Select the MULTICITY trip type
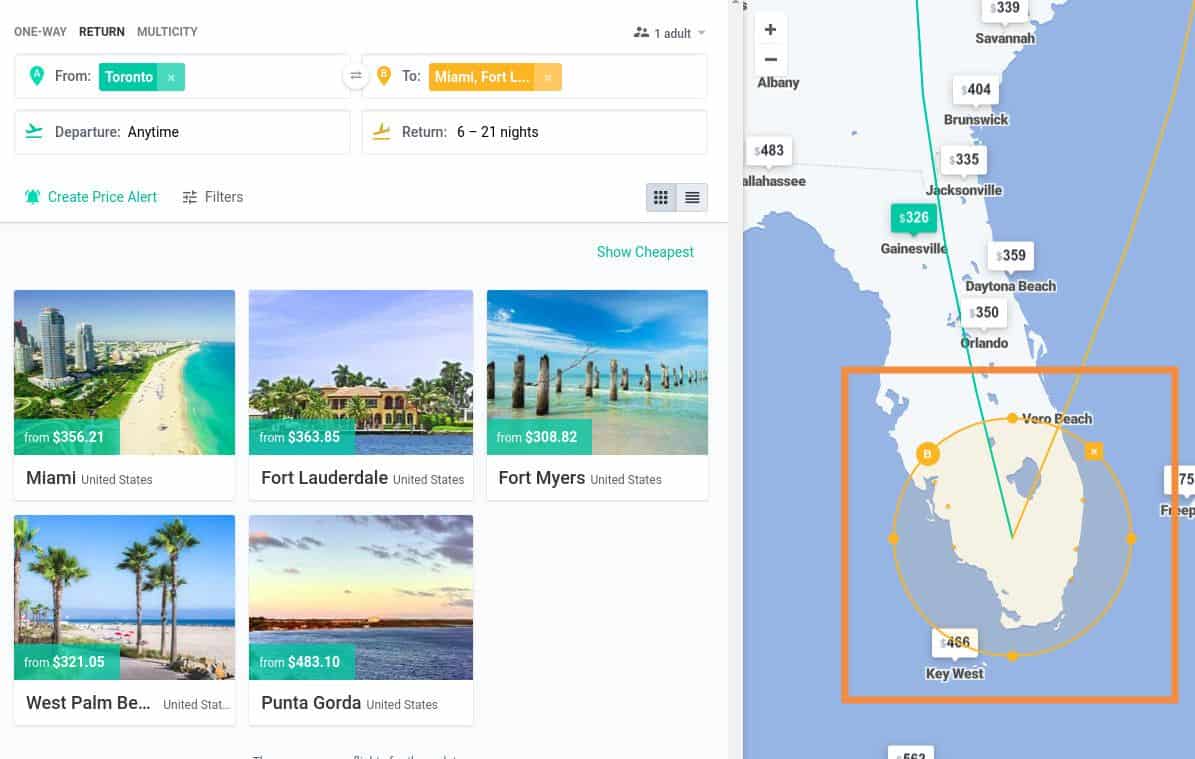1195x759 pixels. tap(167, 32)
